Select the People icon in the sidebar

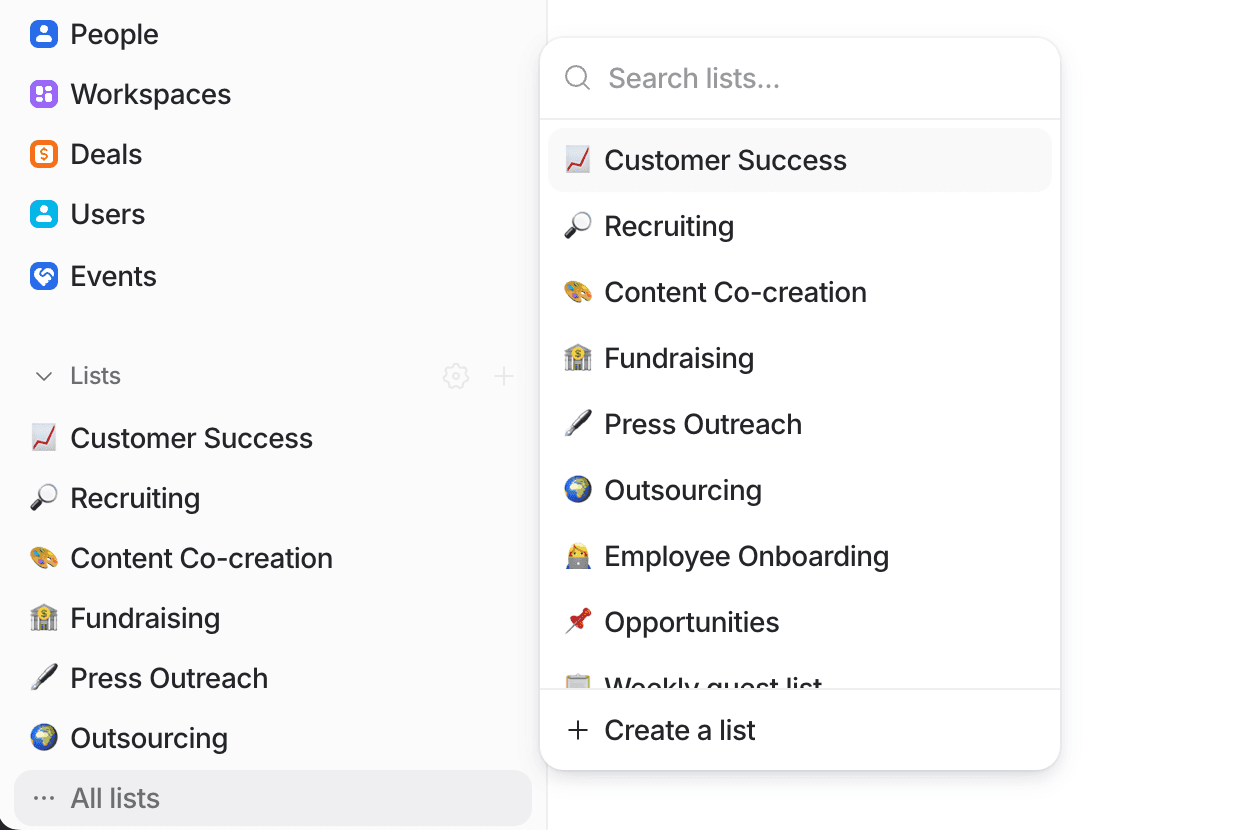(x=44, y=33)
